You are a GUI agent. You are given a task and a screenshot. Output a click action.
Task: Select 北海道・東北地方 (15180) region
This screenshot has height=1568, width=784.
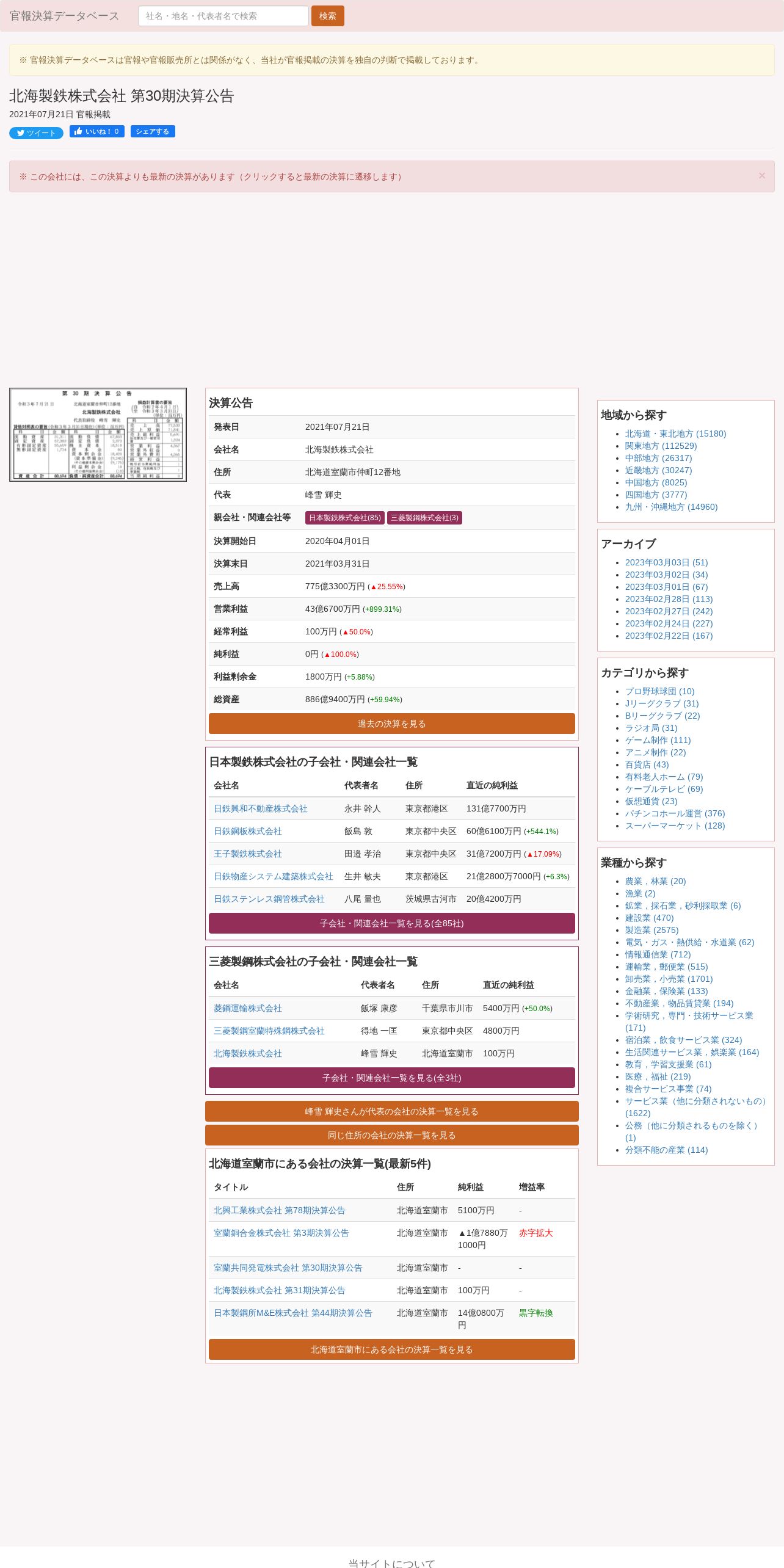click(676, 434)
